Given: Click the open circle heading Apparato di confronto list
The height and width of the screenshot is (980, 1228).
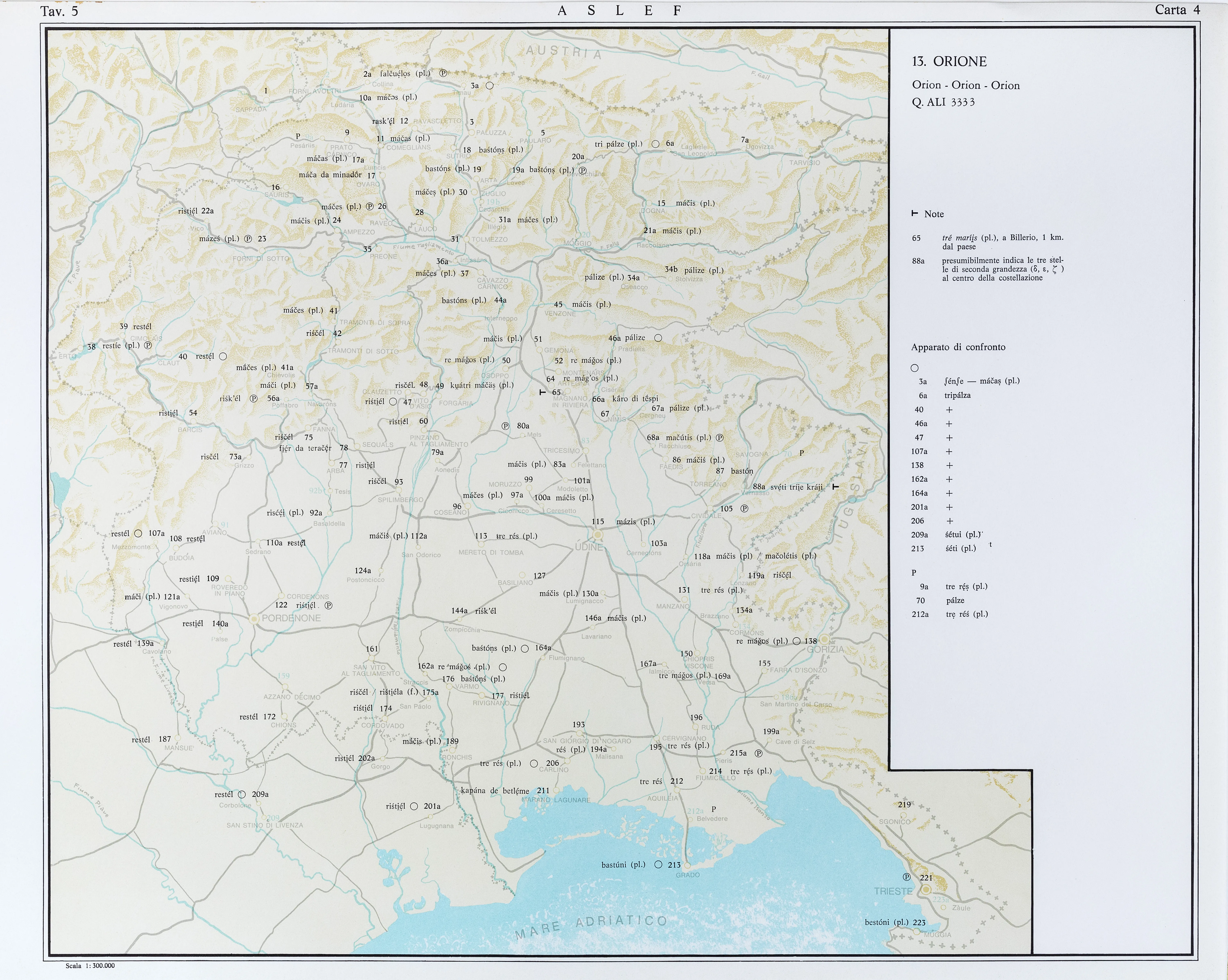Looking at the screenshot, I should [x=915, y=368].
